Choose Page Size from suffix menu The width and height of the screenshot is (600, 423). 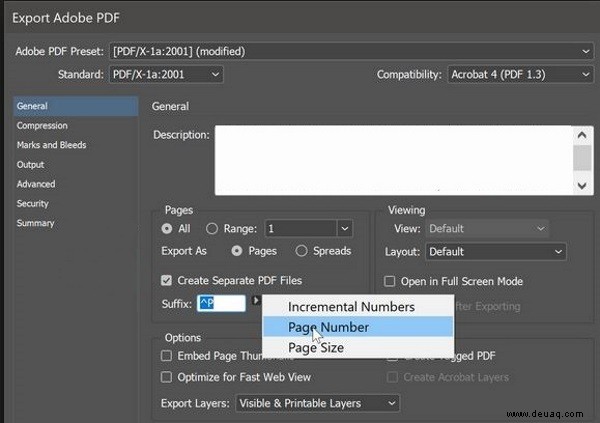tap(358, 347)
